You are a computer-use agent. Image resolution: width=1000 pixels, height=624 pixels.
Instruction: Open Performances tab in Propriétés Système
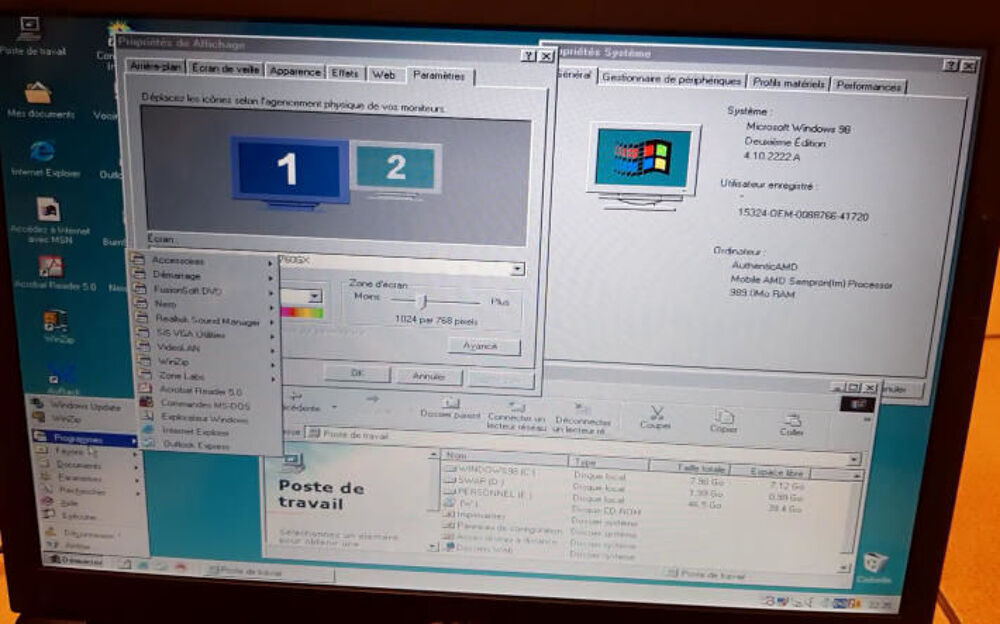[868, 85]
